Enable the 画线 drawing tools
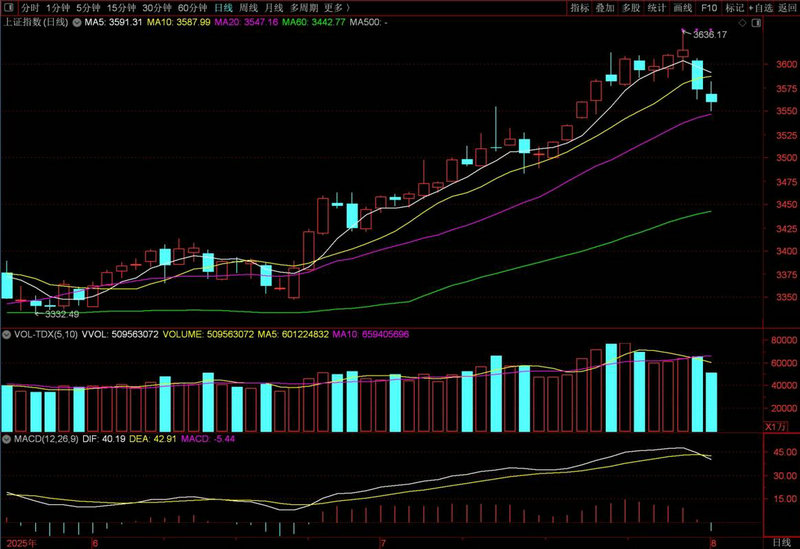800x549 pixels. point(683,7)
